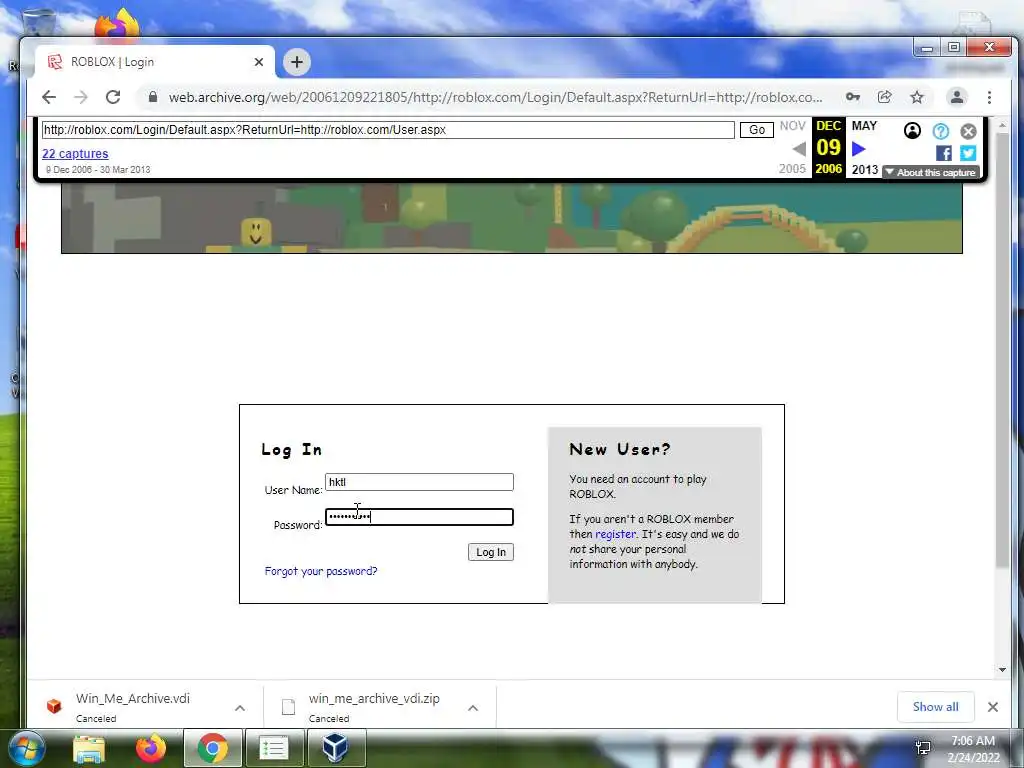This screenshot has height=768, width=1024.
Task: Click the Wayback Machine URL field
Action: point(388,130)
